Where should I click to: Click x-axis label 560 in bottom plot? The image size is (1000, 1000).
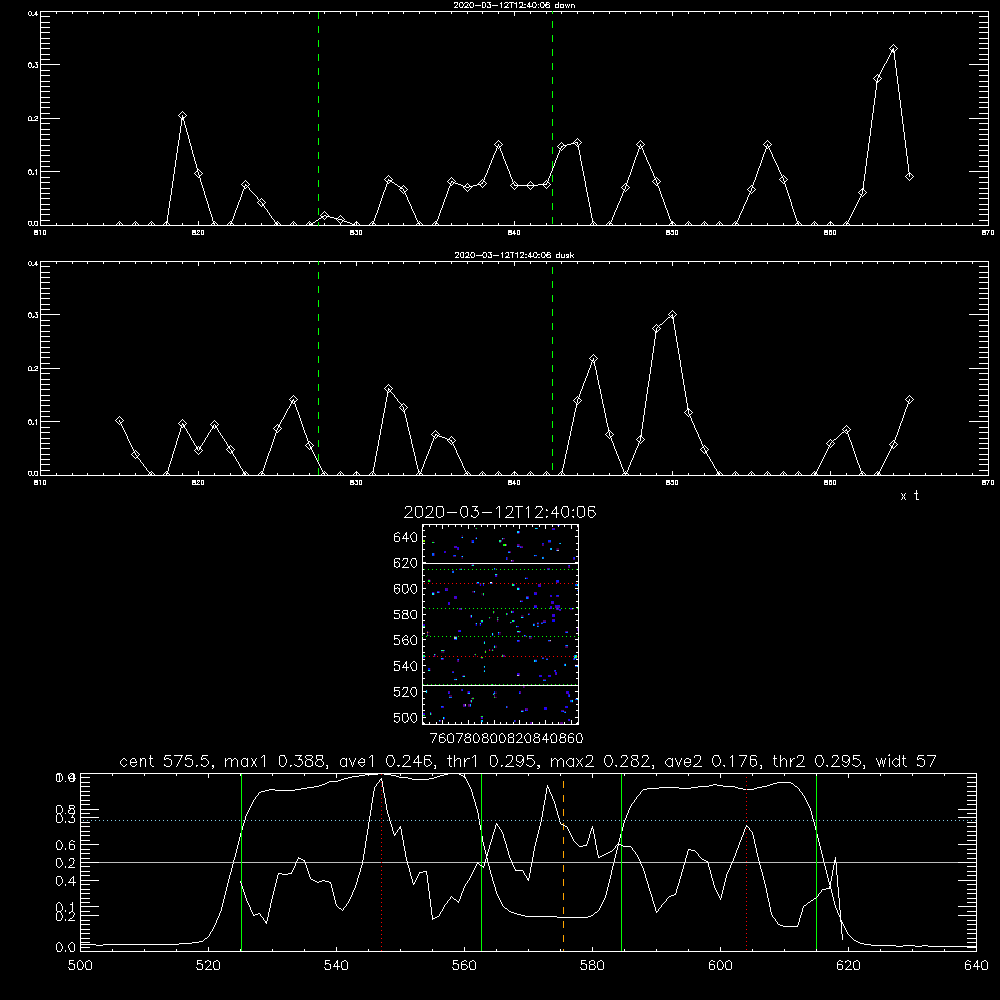(464, 966)
